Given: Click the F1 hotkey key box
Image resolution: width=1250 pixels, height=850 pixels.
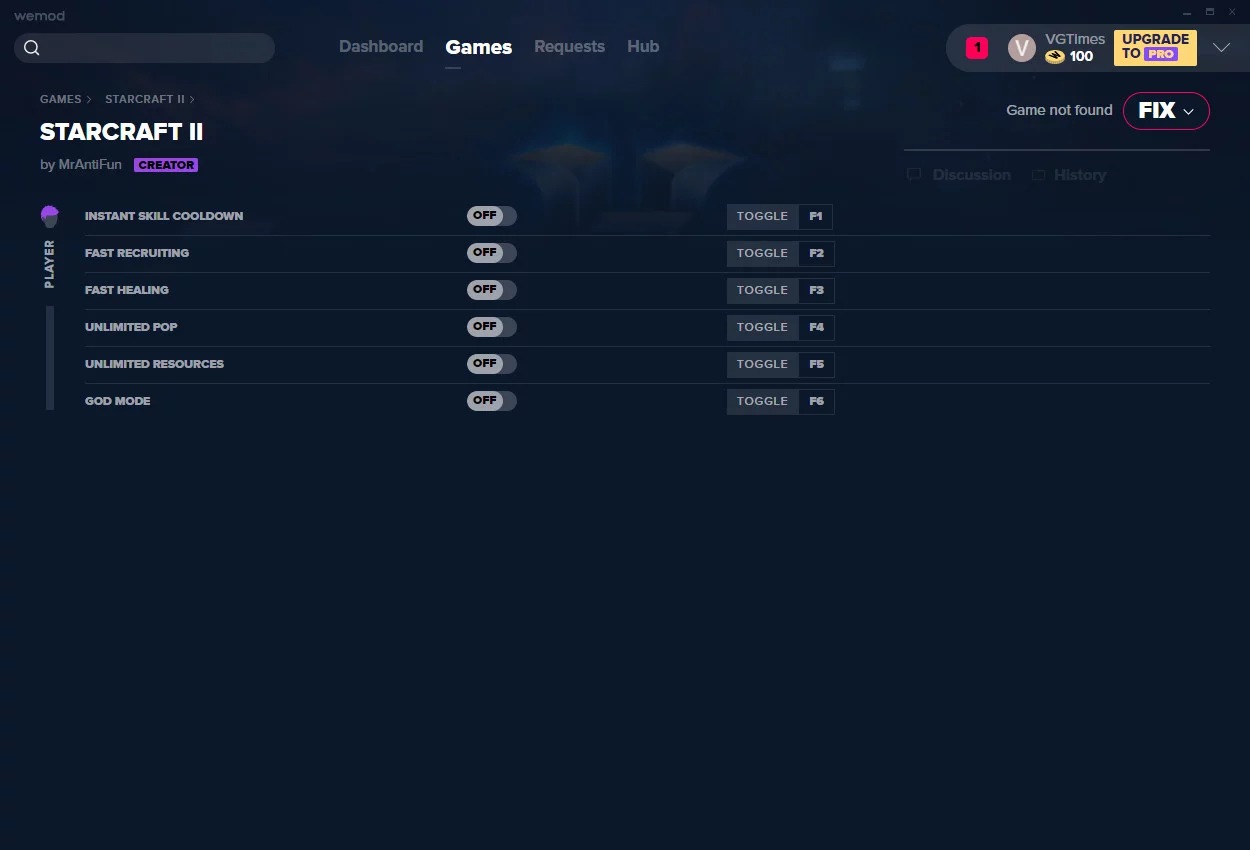Looking at the screenshot, I should point(816,217).
